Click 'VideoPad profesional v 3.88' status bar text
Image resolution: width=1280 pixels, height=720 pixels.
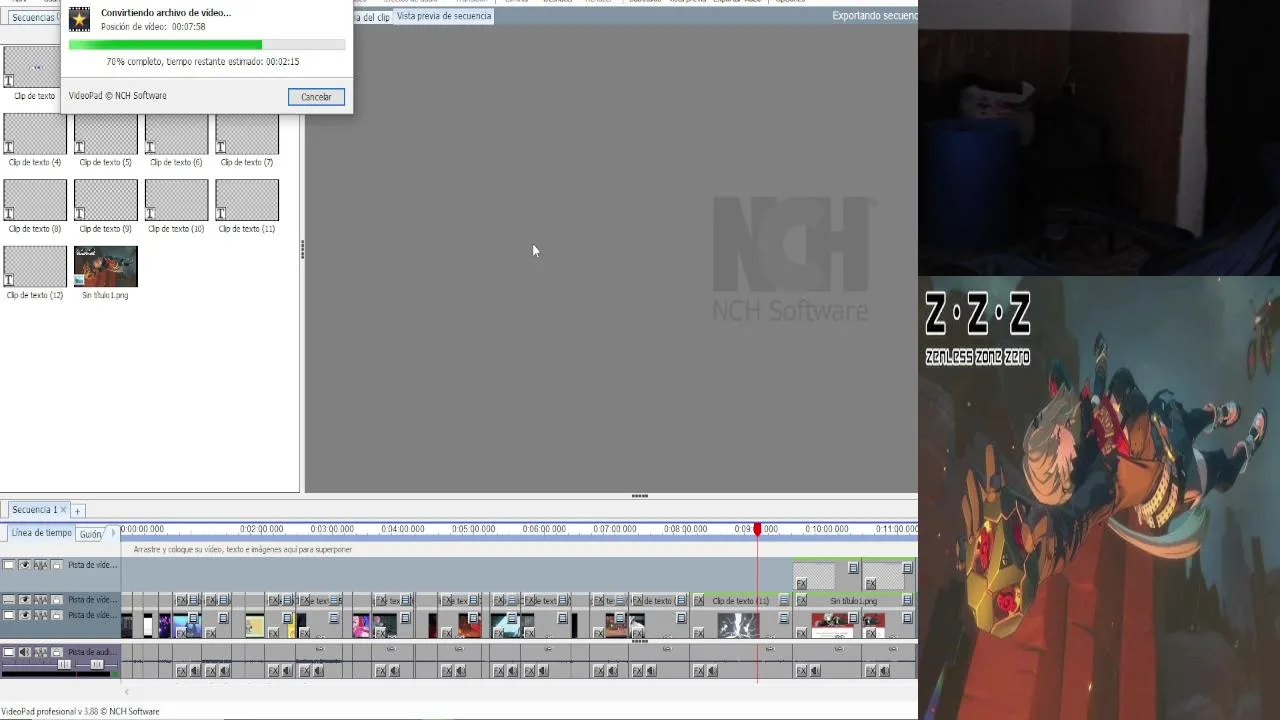click(x=80, y=712)
